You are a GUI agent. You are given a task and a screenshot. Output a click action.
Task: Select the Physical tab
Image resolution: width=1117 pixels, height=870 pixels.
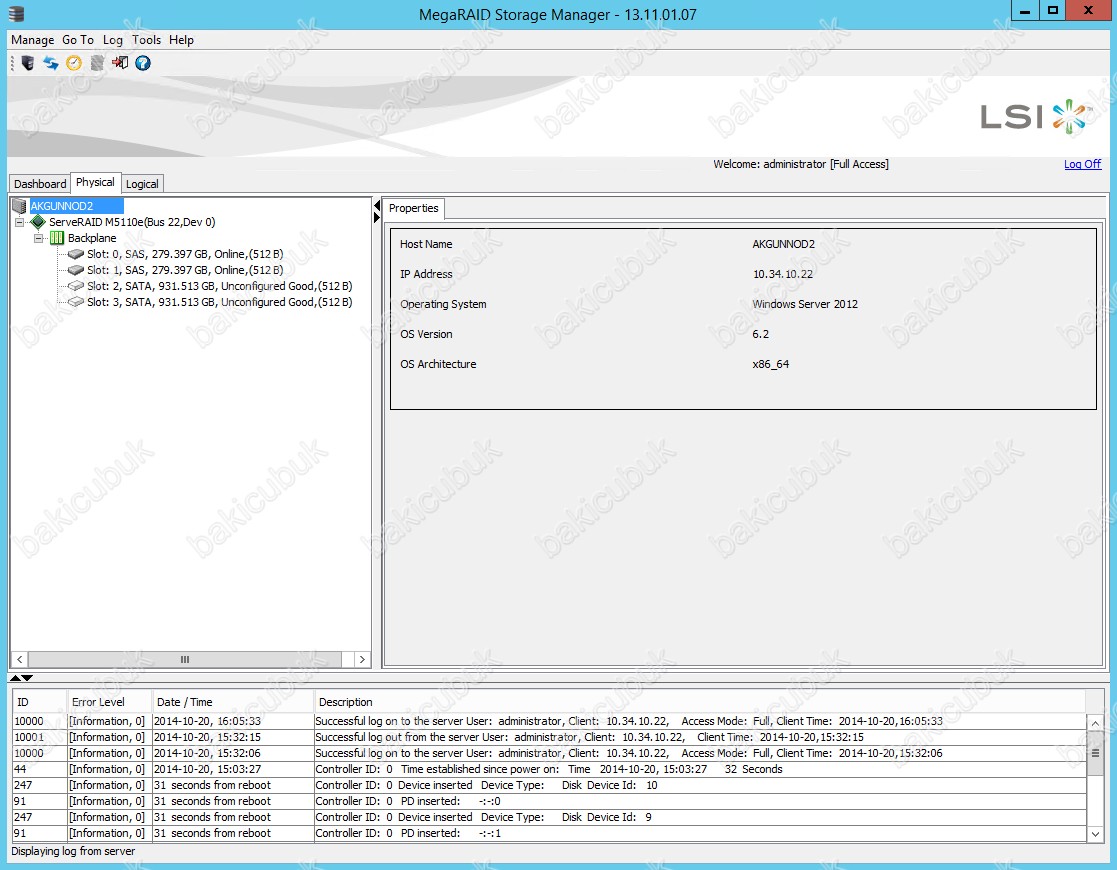(x=95, y=182)
